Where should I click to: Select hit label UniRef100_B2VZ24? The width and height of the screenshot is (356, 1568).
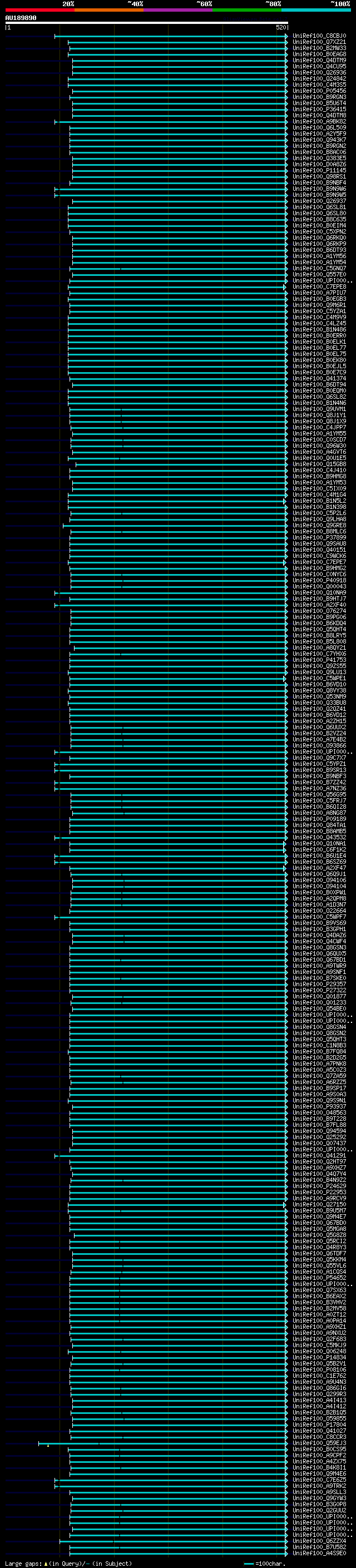[x=319, y=734]
